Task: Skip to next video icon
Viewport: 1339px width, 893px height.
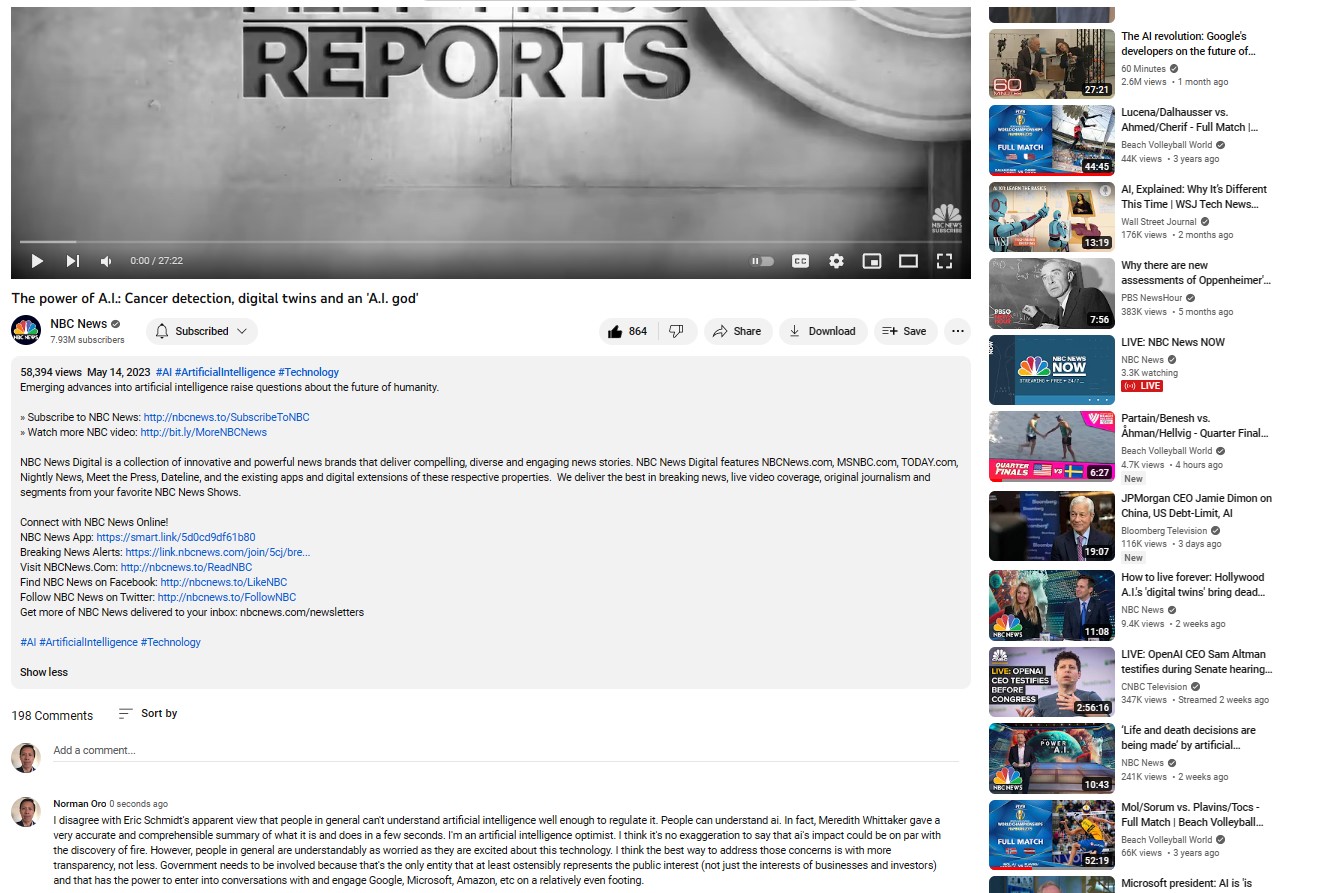Action: [72, 261]
